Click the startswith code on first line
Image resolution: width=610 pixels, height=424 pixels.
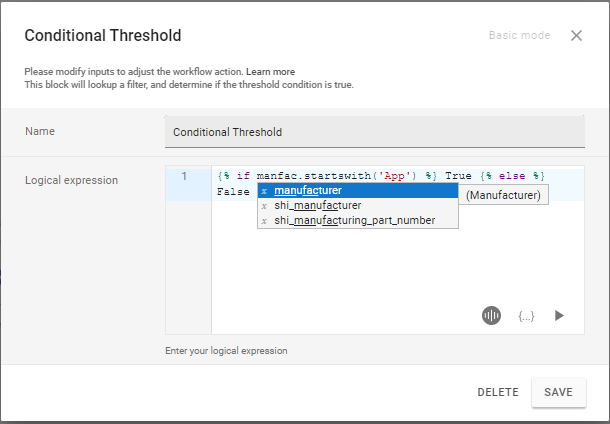tap(340, 176)
